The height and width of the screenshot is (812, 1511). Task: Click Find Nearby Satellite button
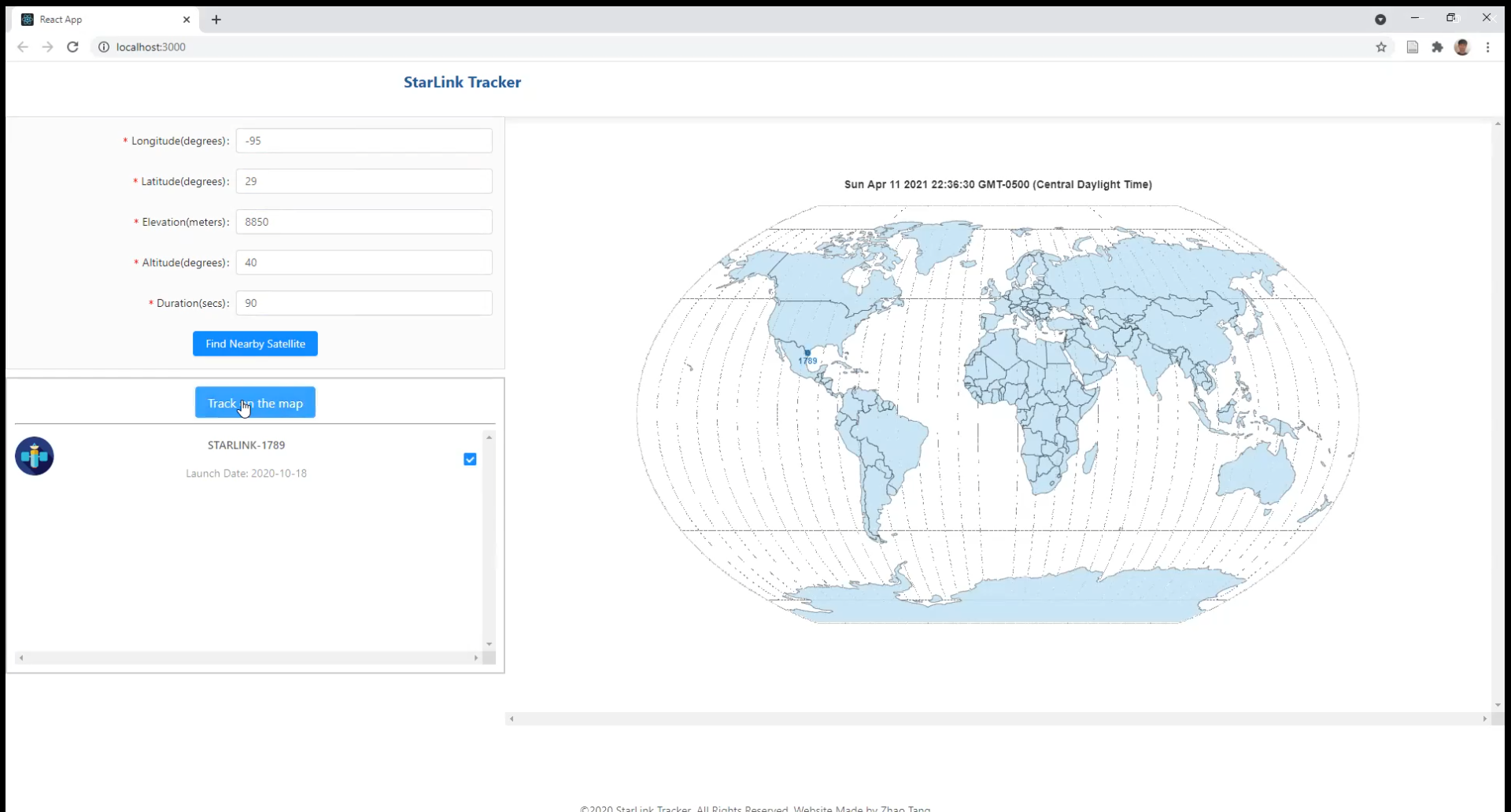coord(255,344)
